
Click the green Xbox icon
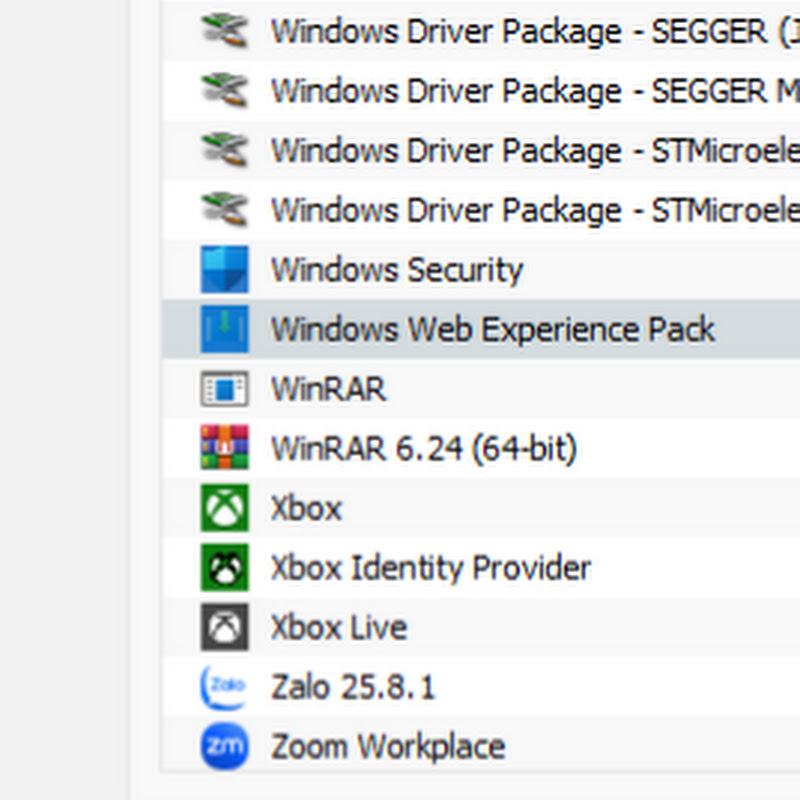[224, 508]
